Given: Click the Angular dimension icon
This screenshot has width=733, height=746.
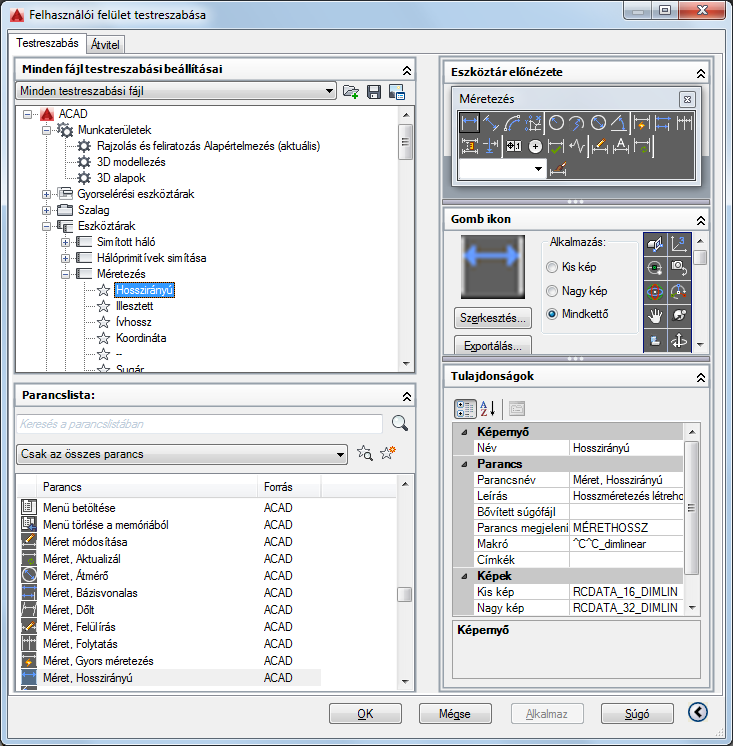Looking at the screenshot, I should (618, 123).
